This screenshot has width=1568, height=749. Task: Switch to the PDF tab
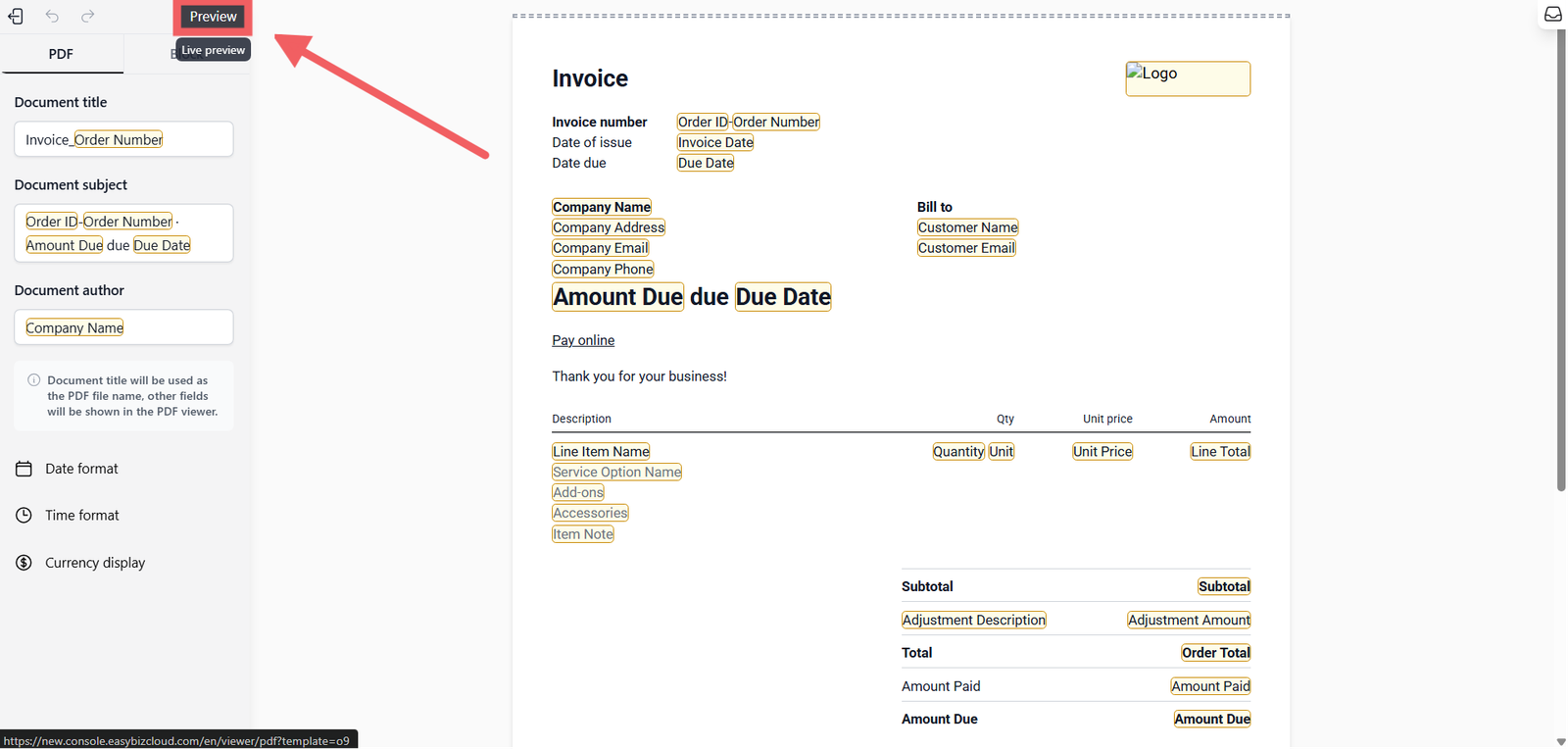click(61, 54)
